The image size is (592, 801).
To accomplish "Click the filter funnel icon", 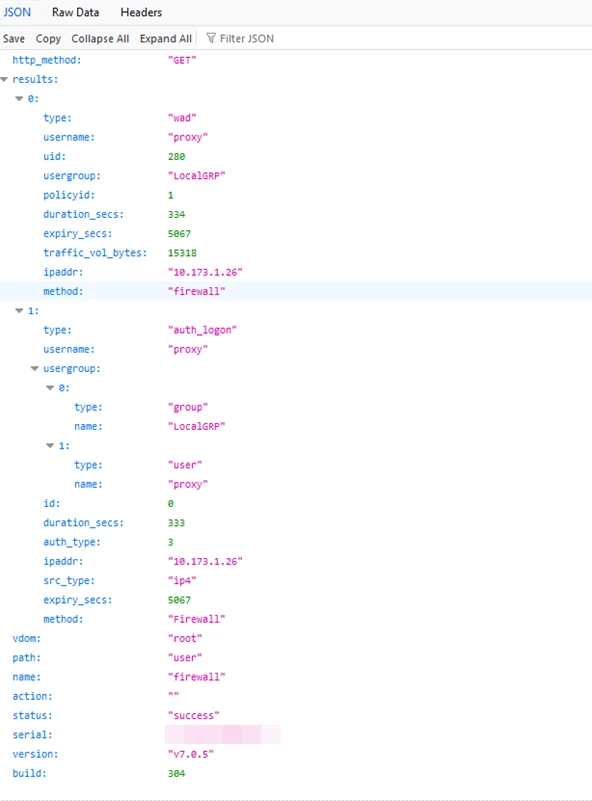I will (210, 38).
